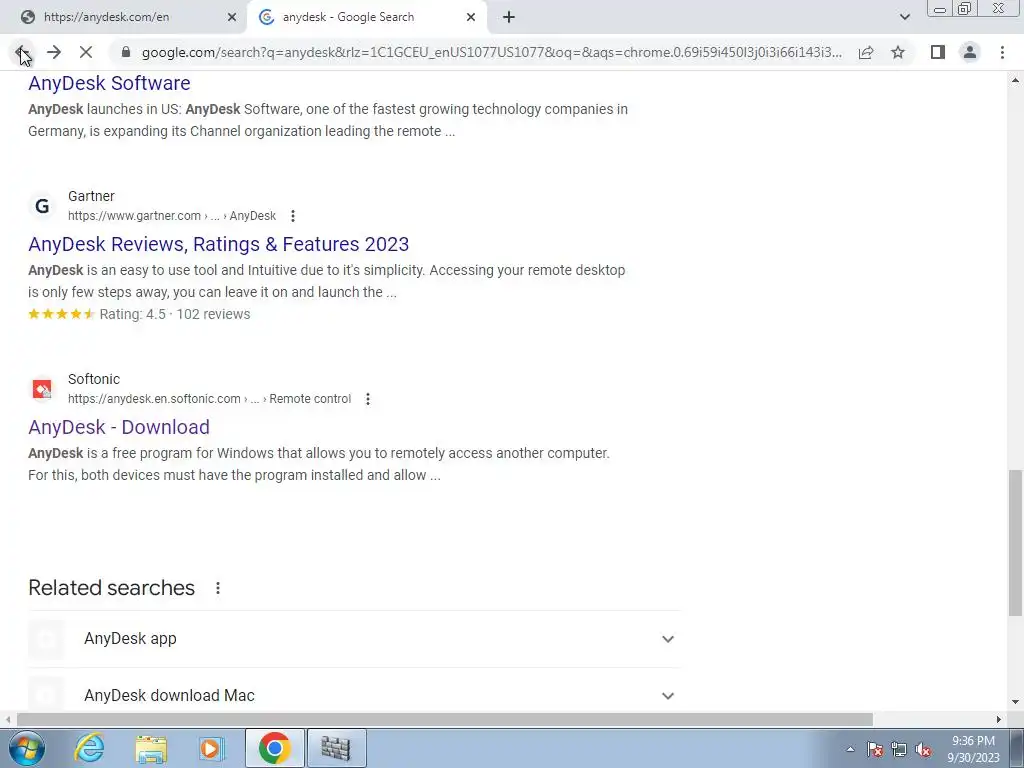Open the network tray icon
The height and width of the screenshot is (768, 1024).
tap(899, 749)
